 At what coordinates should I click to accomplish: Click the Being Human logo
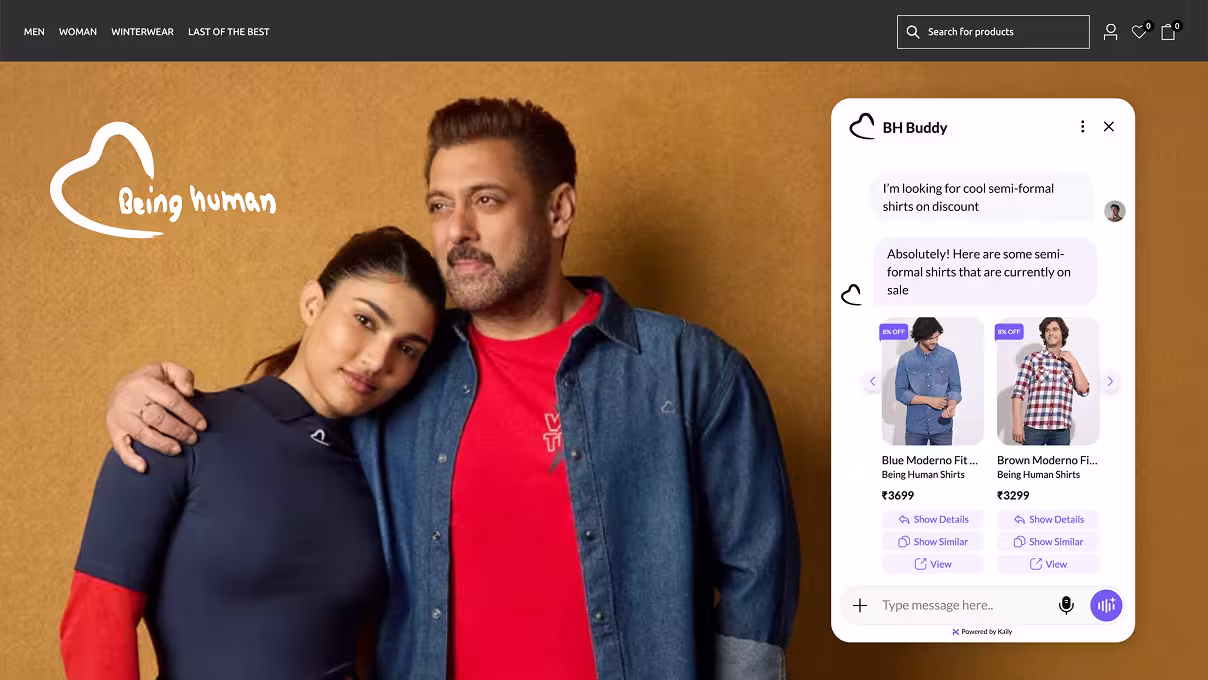[x=162, y=182]
